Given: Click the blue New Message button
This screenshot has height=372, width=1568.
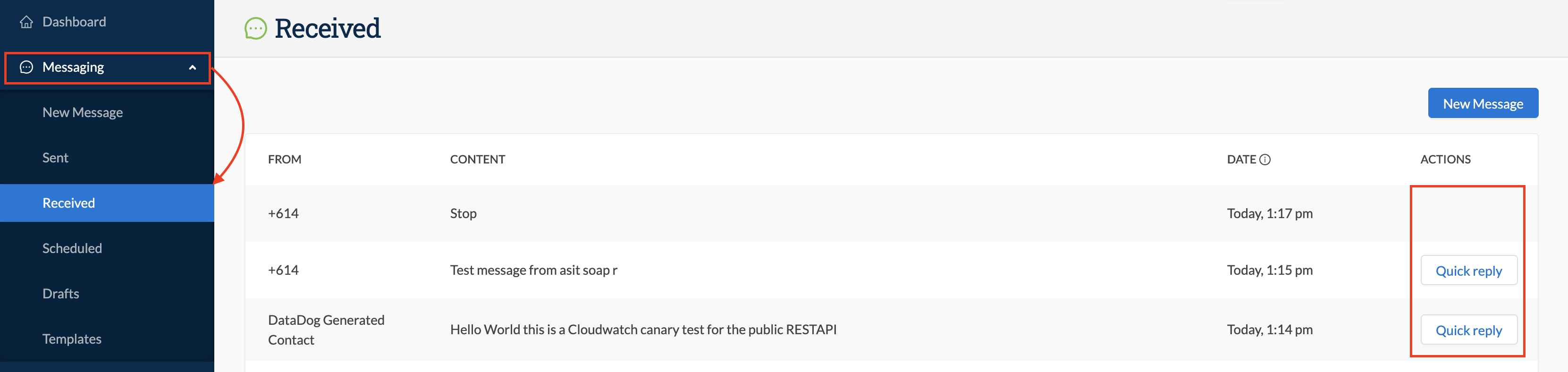Looking at the screenshot, I should [1483, 103].
